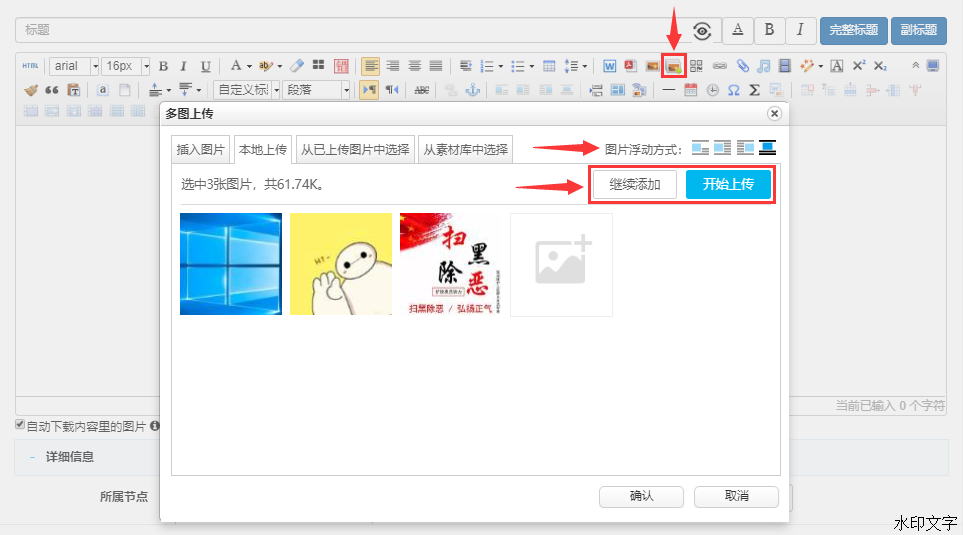Screen dimensions: 963x535
Task: Toggle bold for the title field
Action: click(769, 30)
